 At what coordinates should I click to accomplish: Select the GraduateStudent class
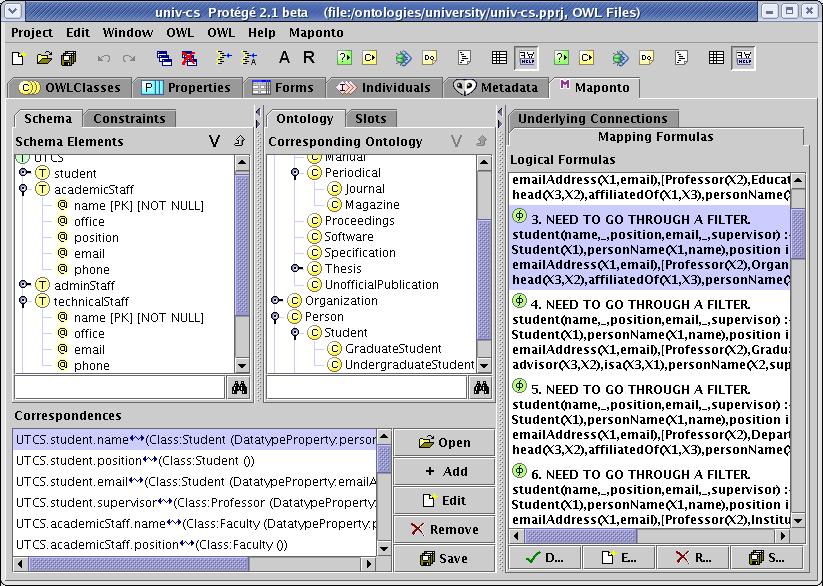(393, 349)
